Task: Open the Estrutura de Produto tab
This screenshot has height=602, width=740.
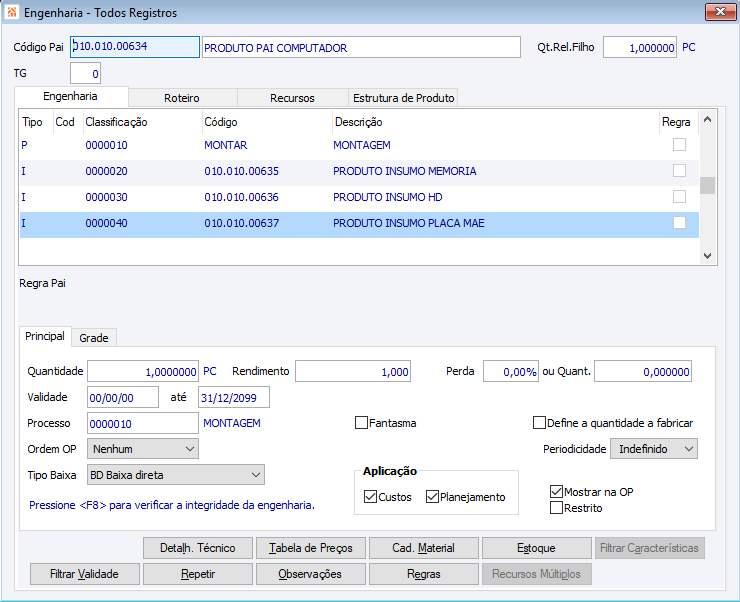Action: pos(403,98)
